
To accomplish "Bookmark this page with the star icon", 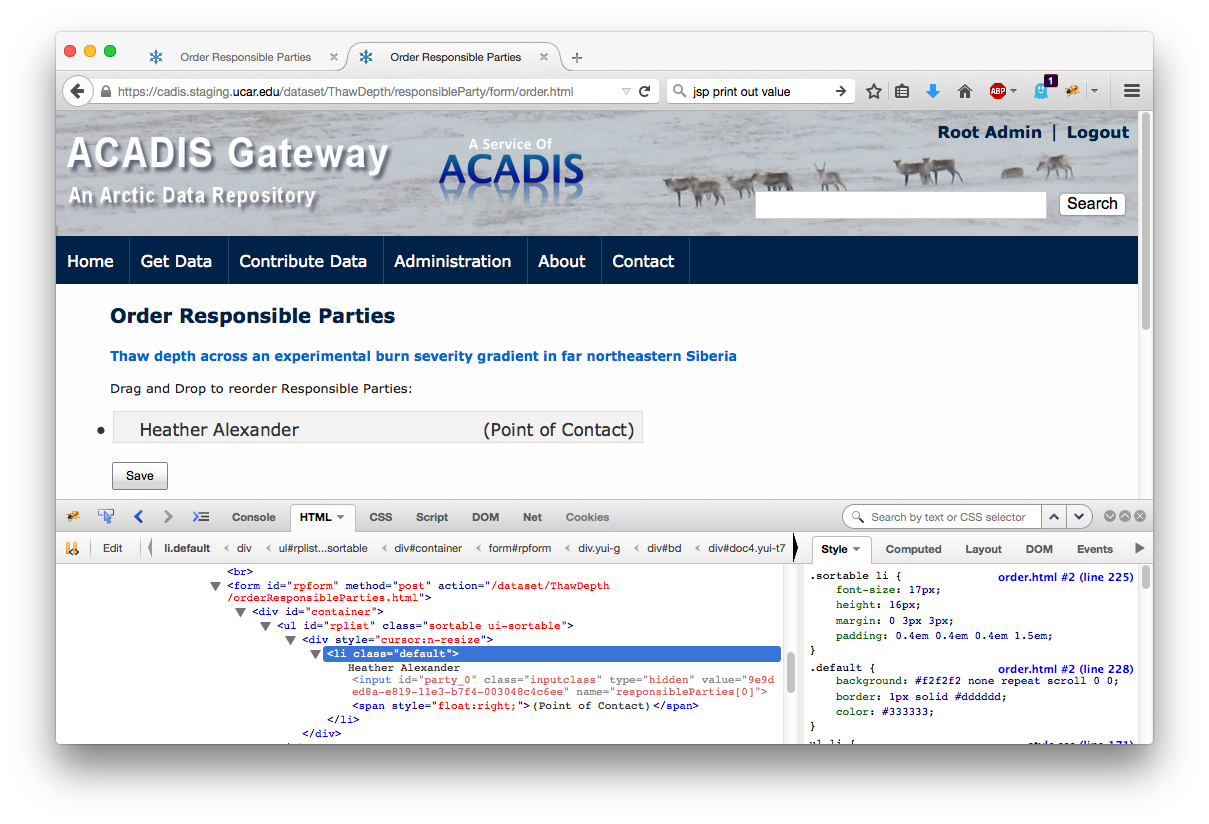I will pos(874,91).
